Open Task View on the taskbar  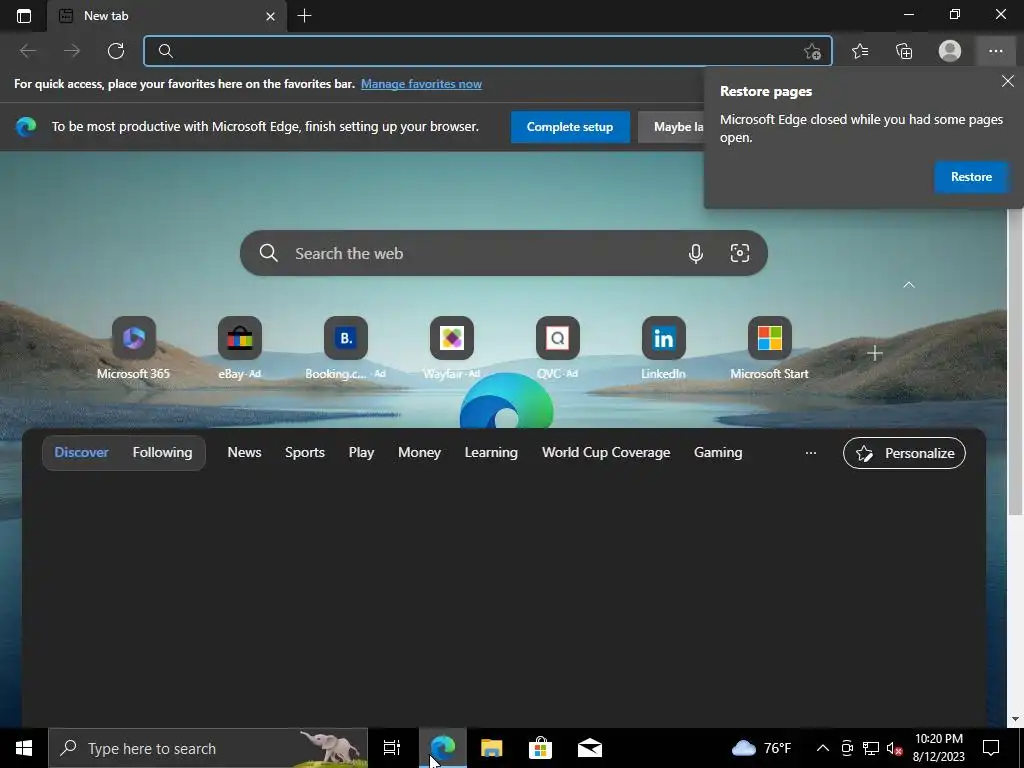click(392, 748)
